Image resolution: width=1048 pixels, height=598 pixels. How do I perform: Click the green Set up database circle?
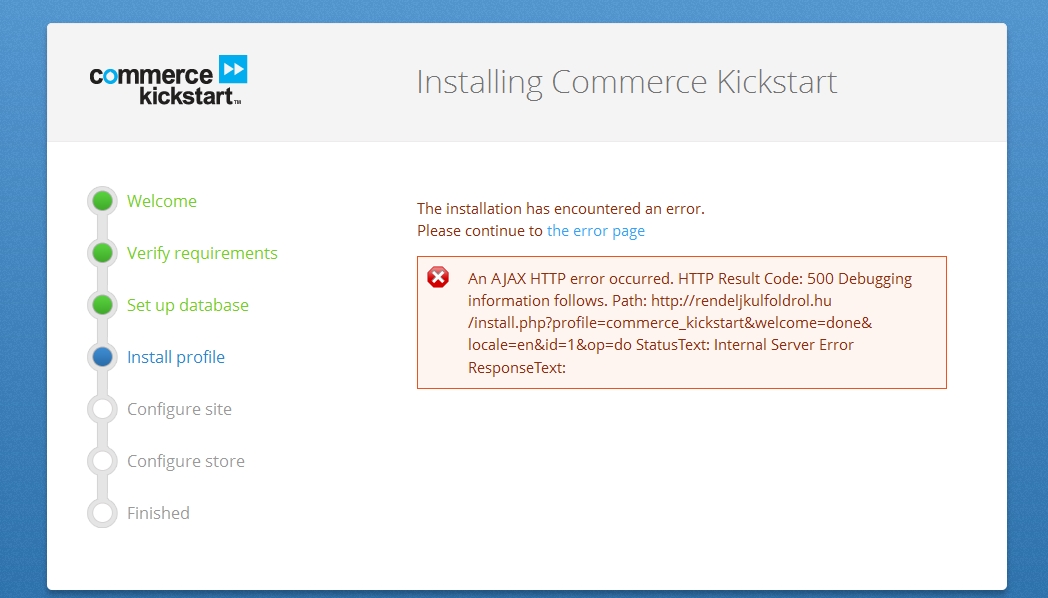(102, 305)
